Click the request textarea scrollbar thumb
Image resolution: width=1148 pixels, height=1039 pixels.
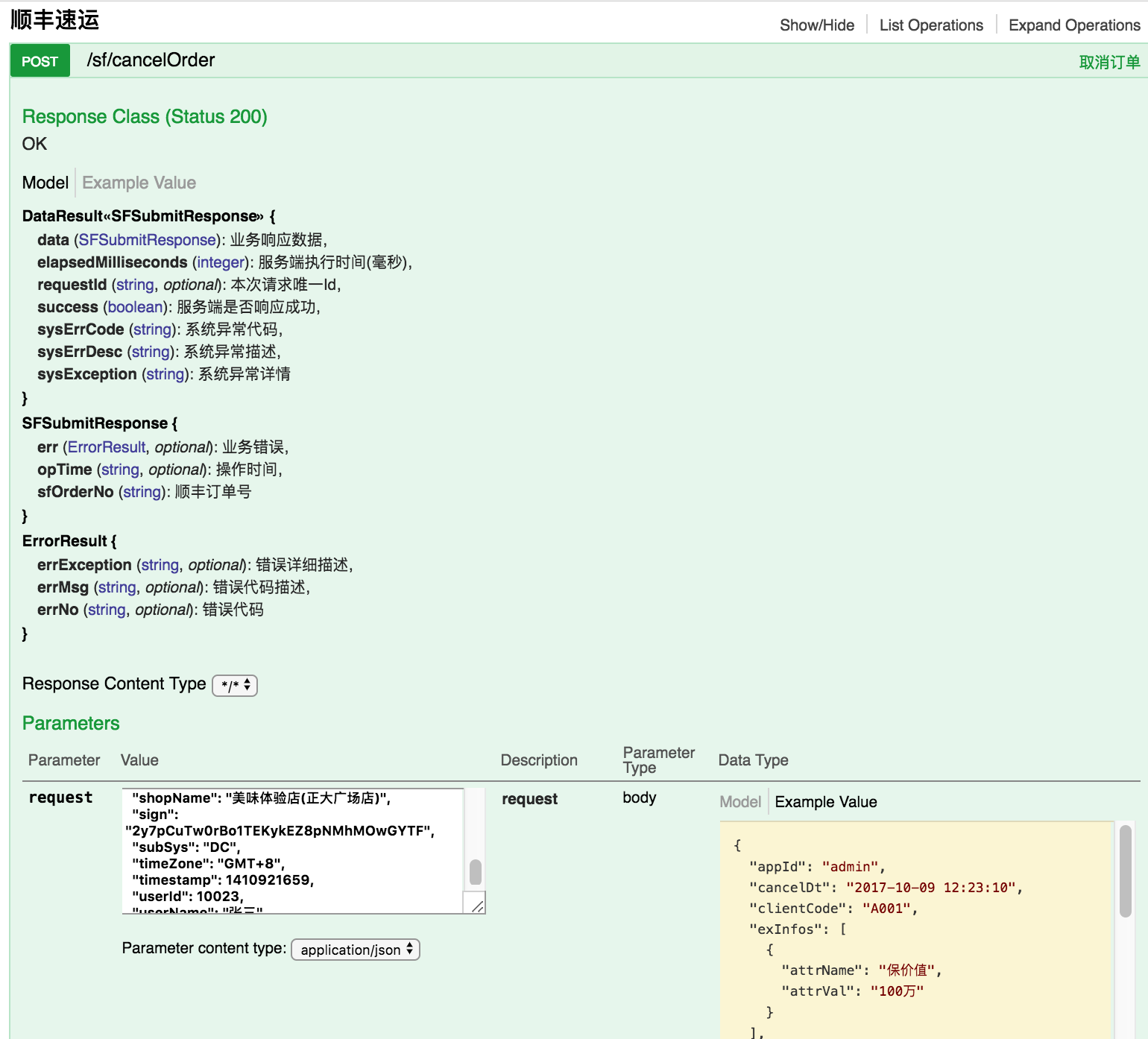[476, 871]
